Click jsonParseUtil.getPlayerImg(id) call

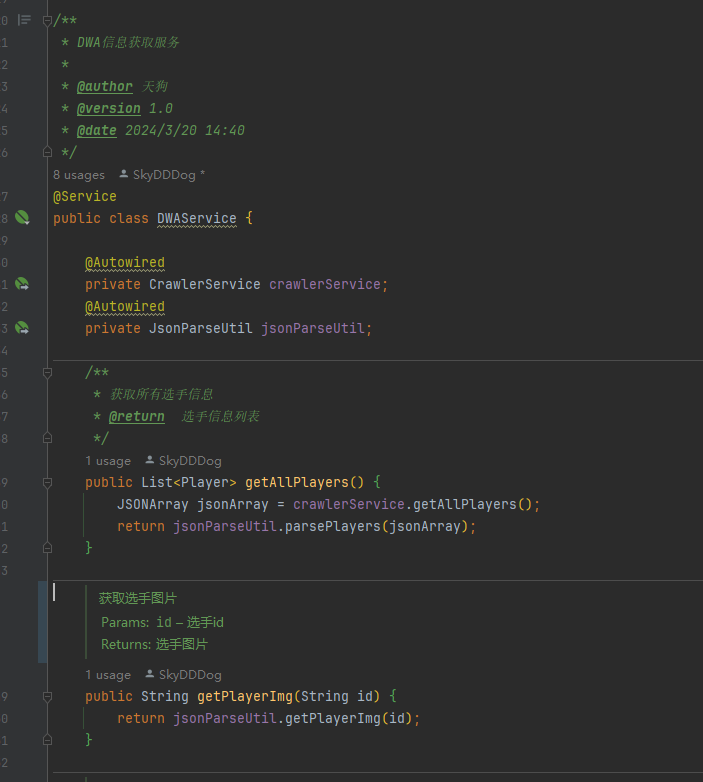(x=293, y=718)
